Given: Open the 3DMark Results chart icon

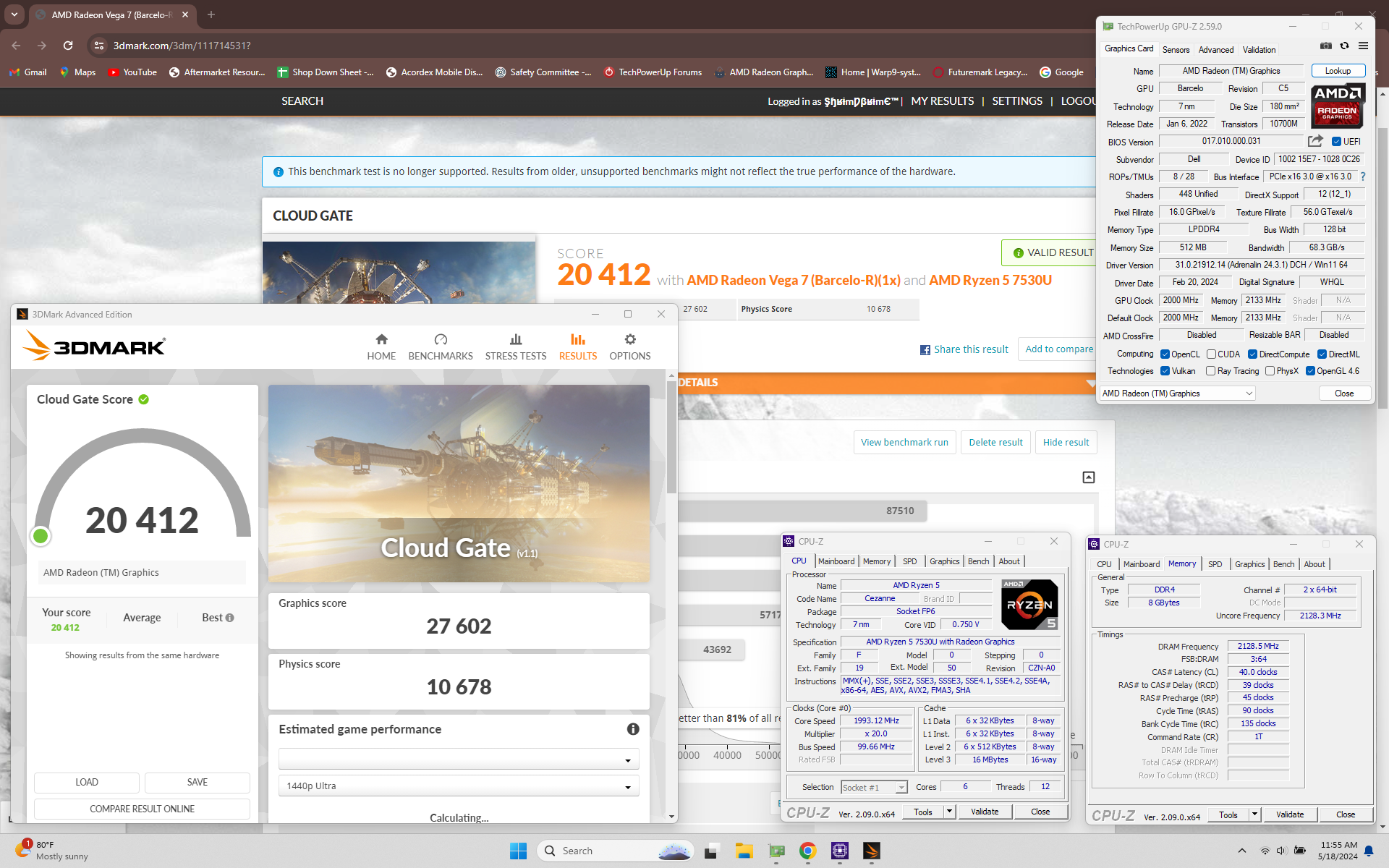Looking at the screenshot, I should [577, 339].
